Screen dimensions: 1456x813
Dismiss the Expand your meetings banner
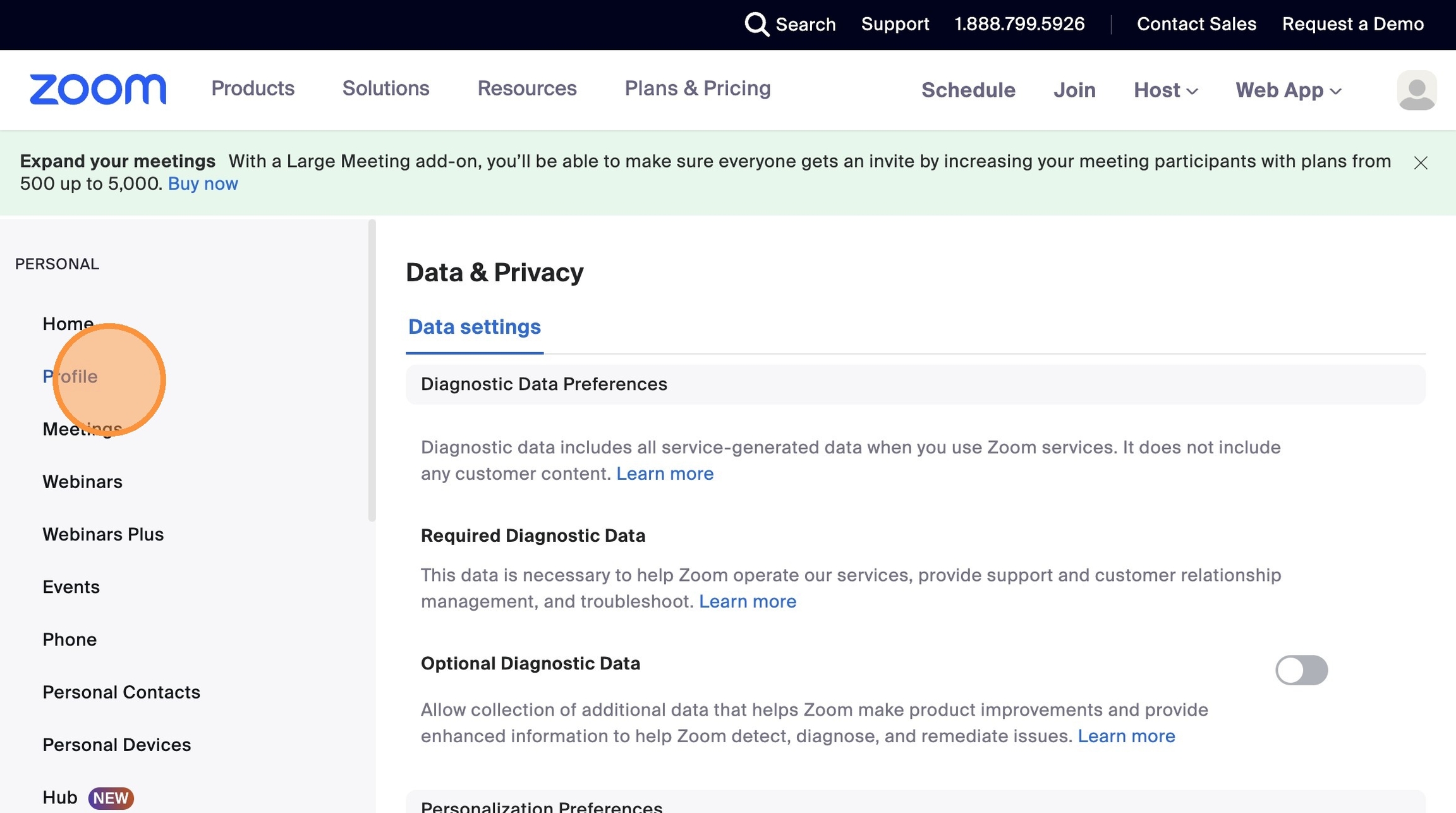[x=1421, y=163]
